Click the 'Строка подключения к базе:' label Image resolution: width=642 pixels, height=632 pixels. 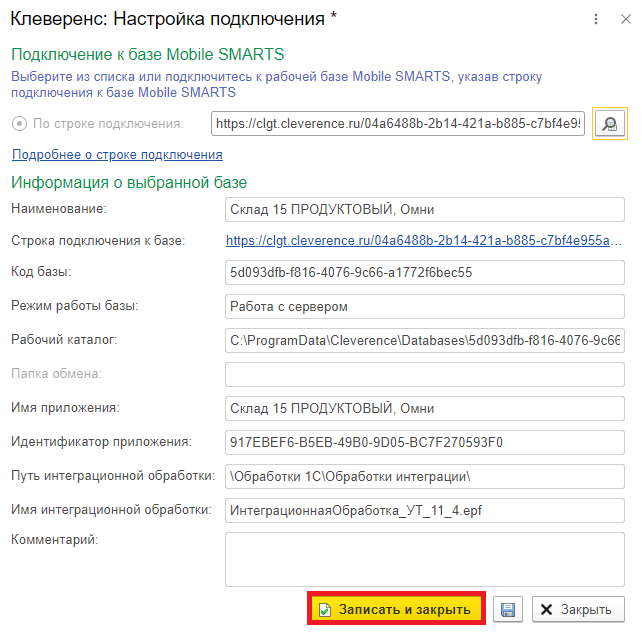98,241
